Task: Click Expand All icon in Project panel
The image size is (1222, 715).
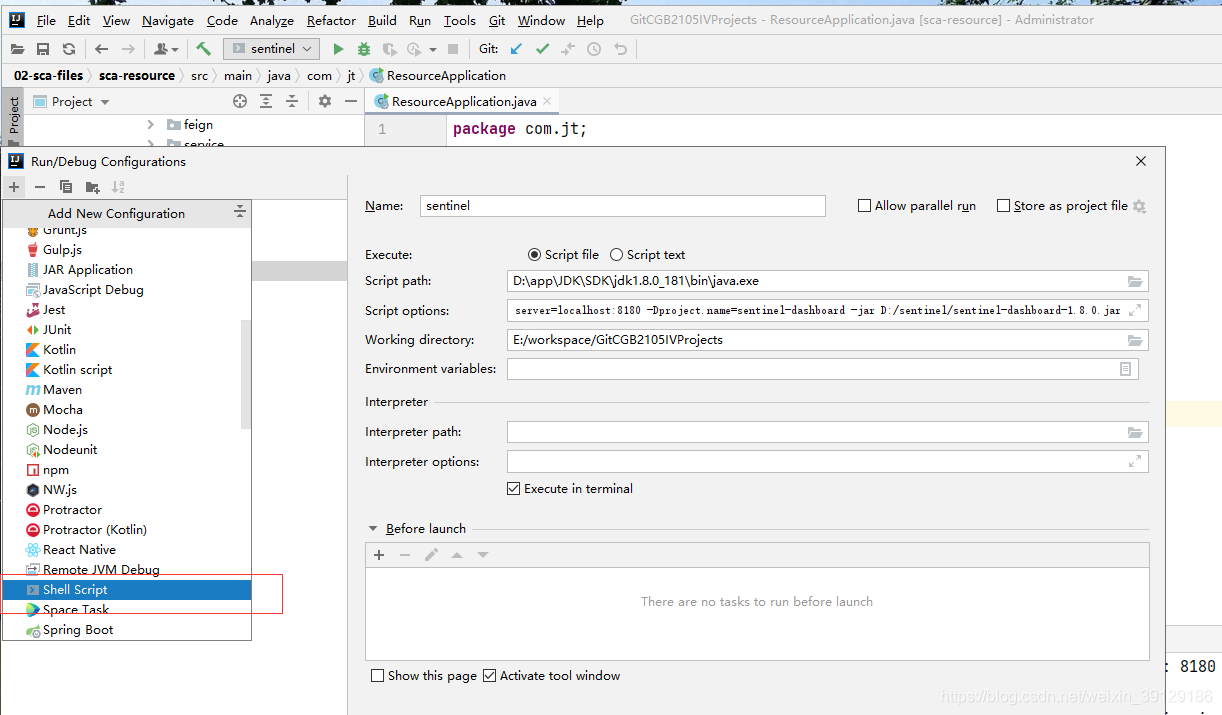Action: pos(266,101)
